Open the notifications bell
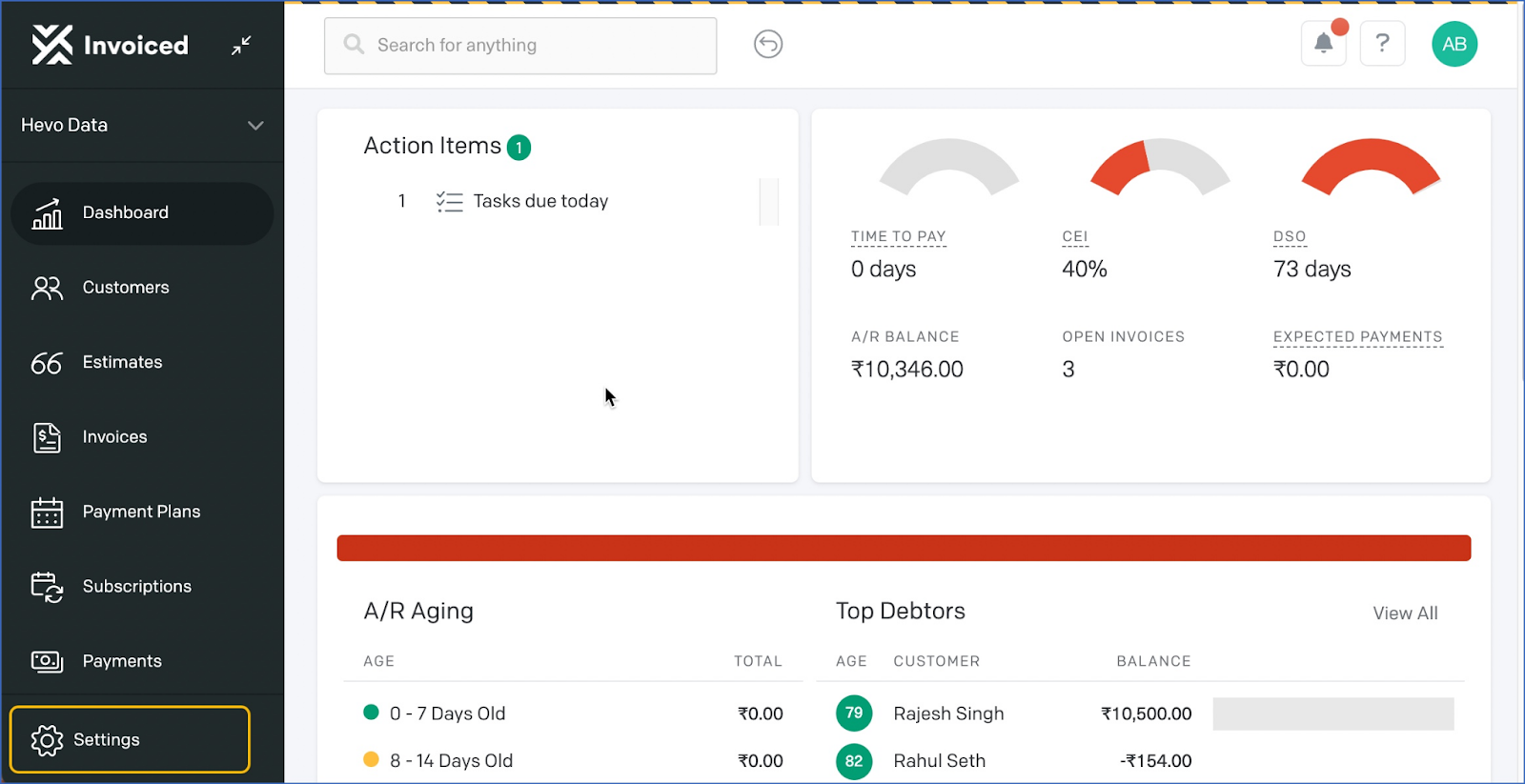Screen dimensions: 1525x784 click(x=1323, y=43)
